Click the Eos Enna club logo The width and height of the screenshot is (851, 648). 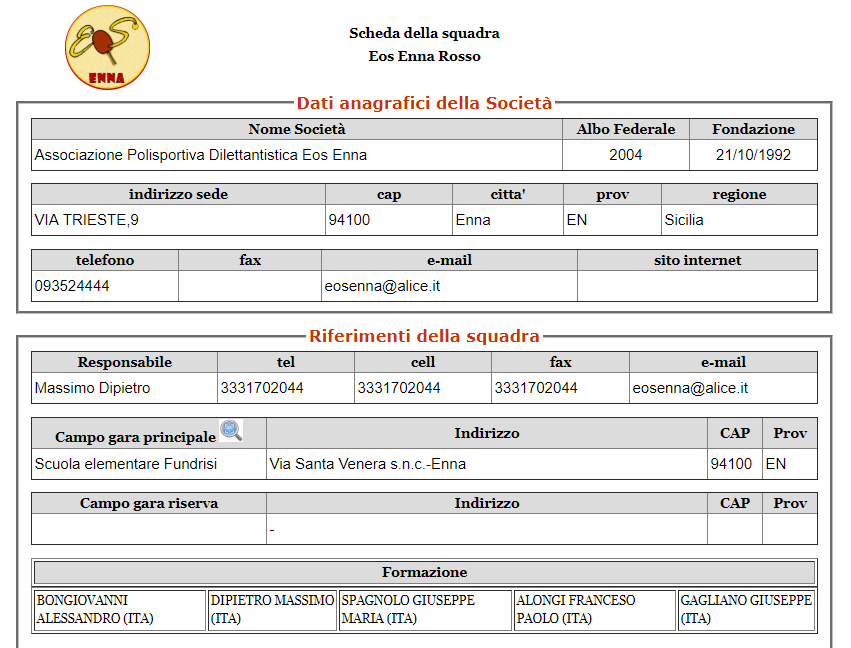point(107,48)
